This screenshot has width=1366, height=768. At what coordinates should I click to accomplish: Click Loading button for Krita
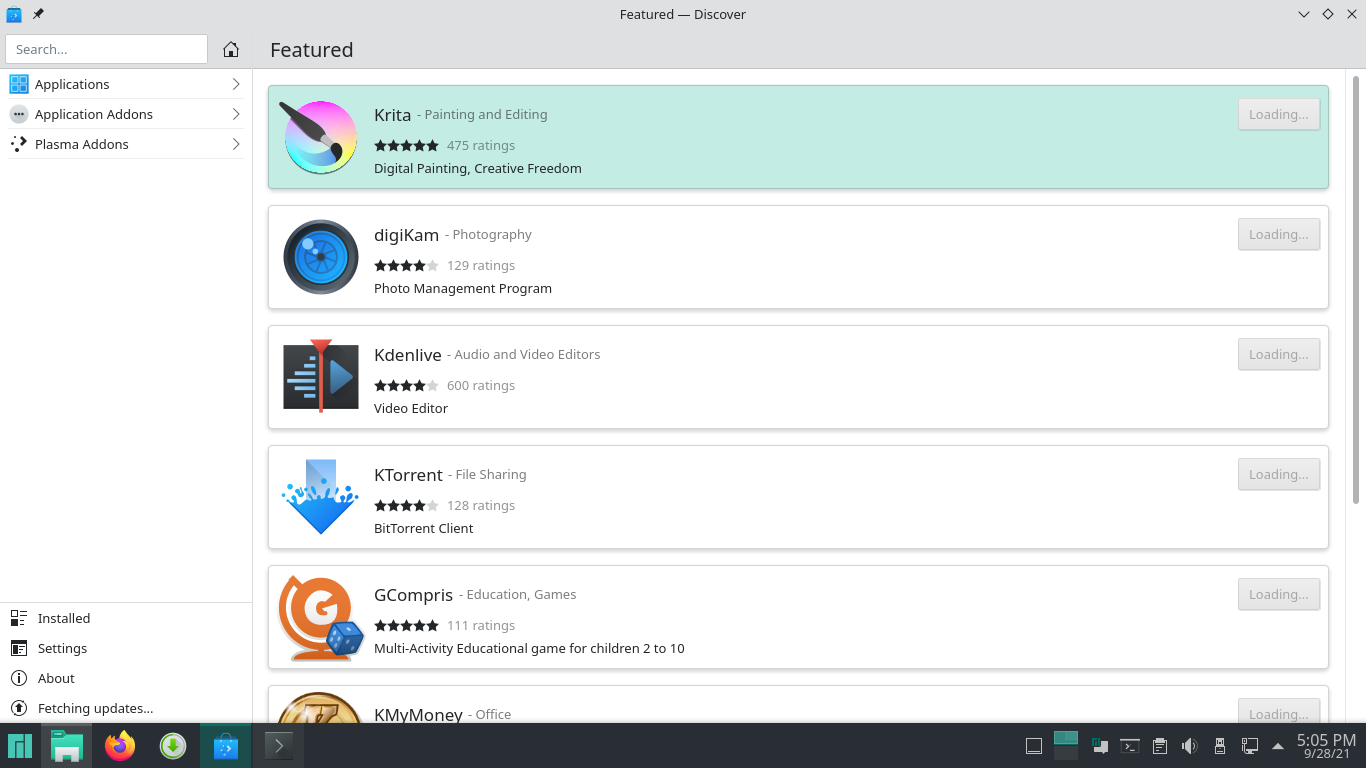coord(1279,114)
